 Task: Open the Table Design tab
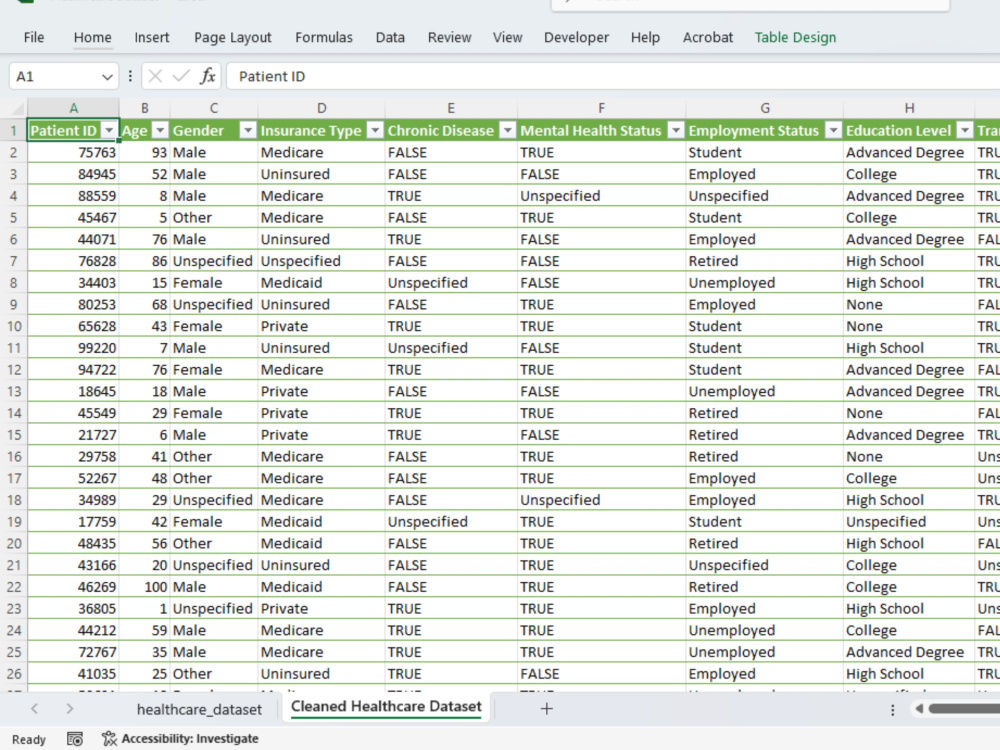(795, 38)
